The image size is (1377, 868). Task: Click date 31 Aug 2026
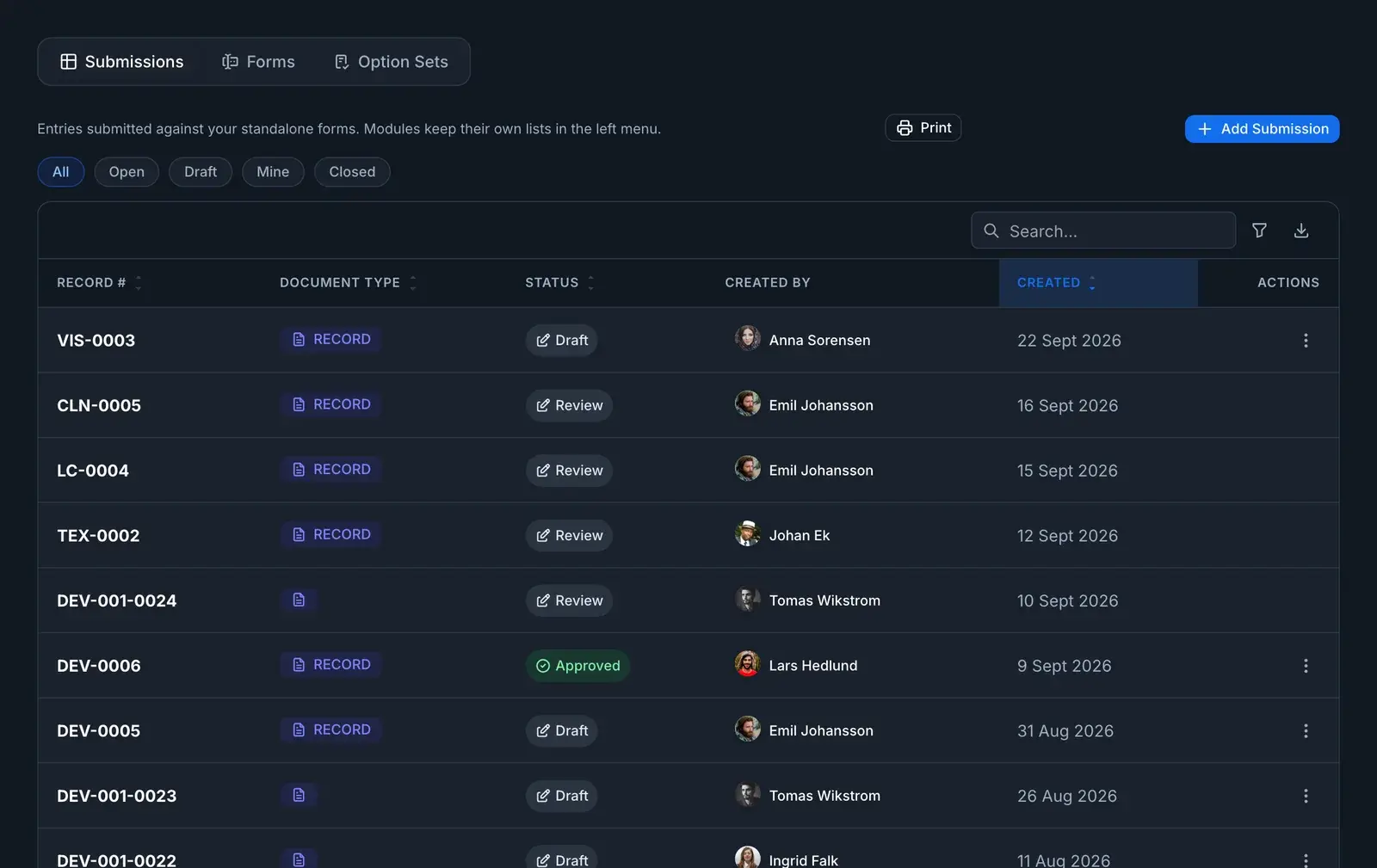(x=1065, y=731)
